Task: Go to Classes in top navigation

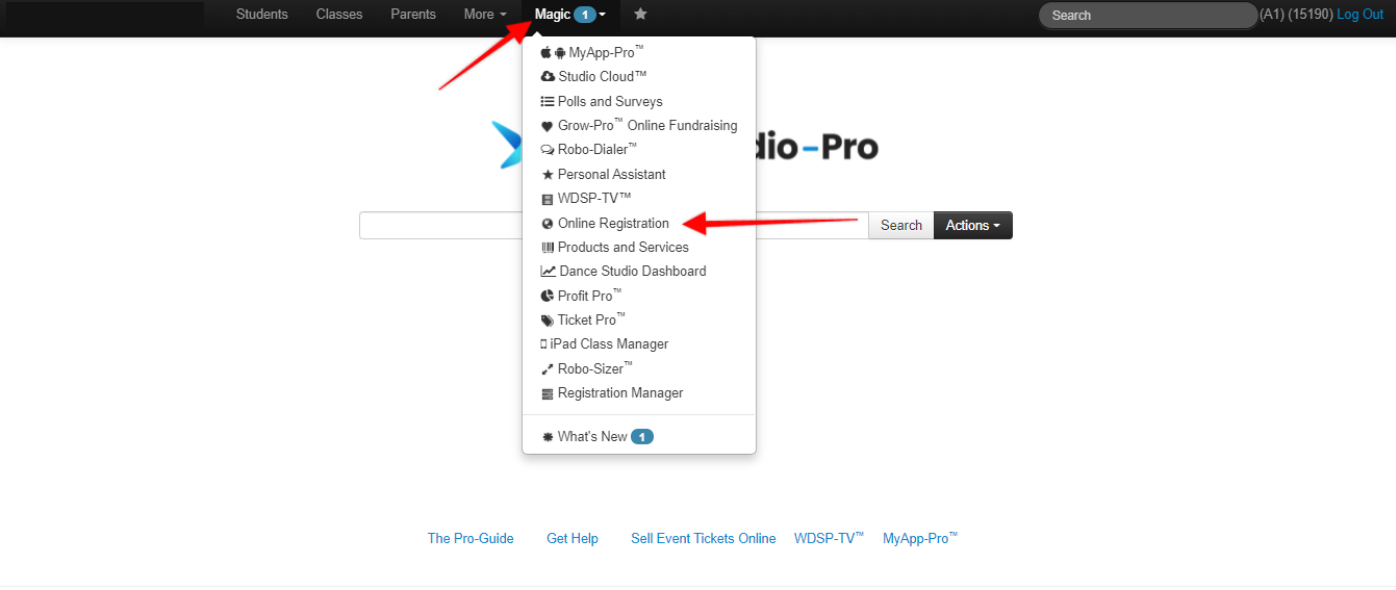Action: pos(339,14)
